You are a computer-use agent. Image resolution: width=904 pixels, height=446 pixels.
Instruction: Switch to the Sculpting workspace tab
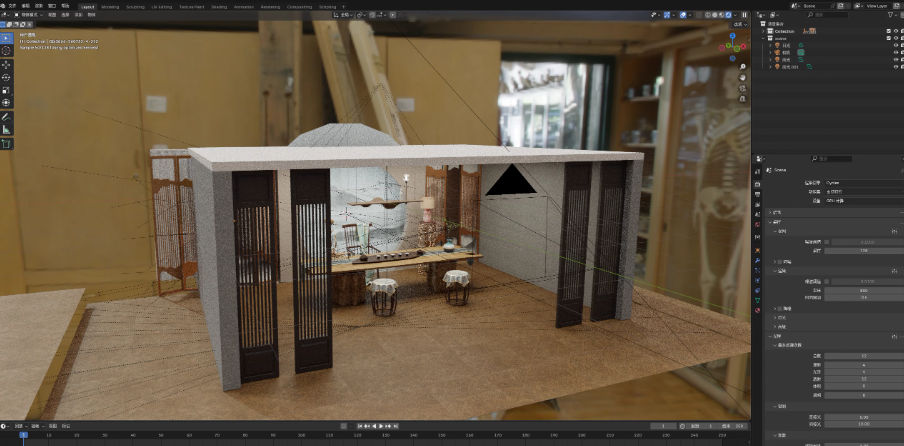[135, 6]
